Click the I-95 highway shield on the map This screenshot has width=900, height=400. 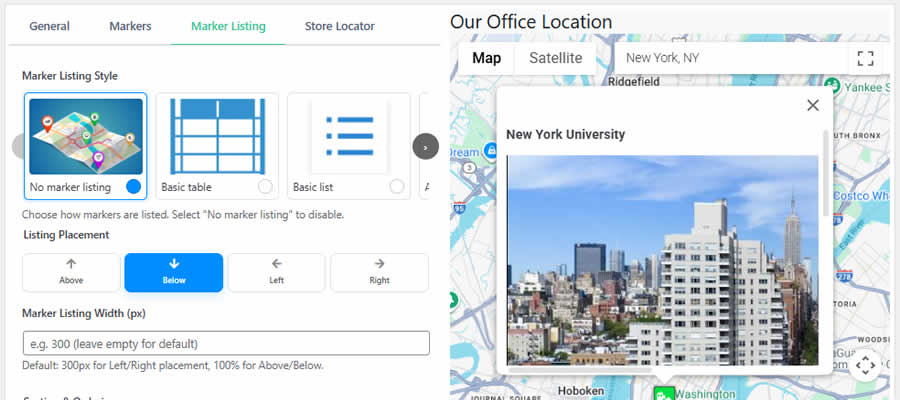(x=460, y=207)
